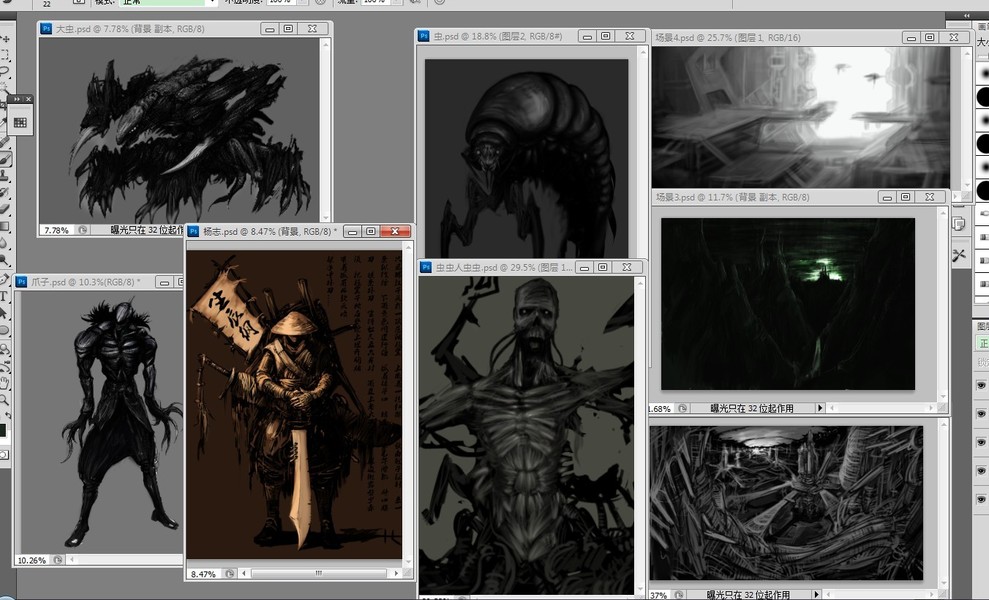This screenshot has height=600, width=989.
Task: Click the green-lit cave painting in 场景3.psd
Action: point(788,304)
